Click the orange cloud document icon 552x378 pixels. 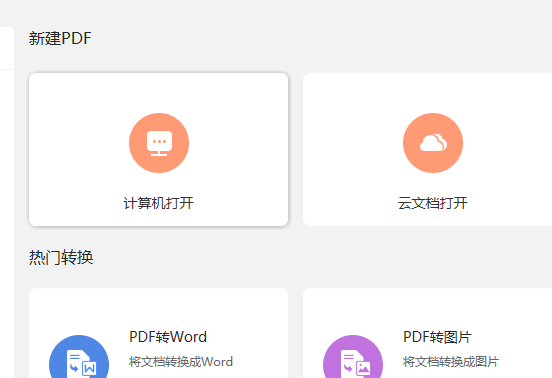tap(433, 143)
